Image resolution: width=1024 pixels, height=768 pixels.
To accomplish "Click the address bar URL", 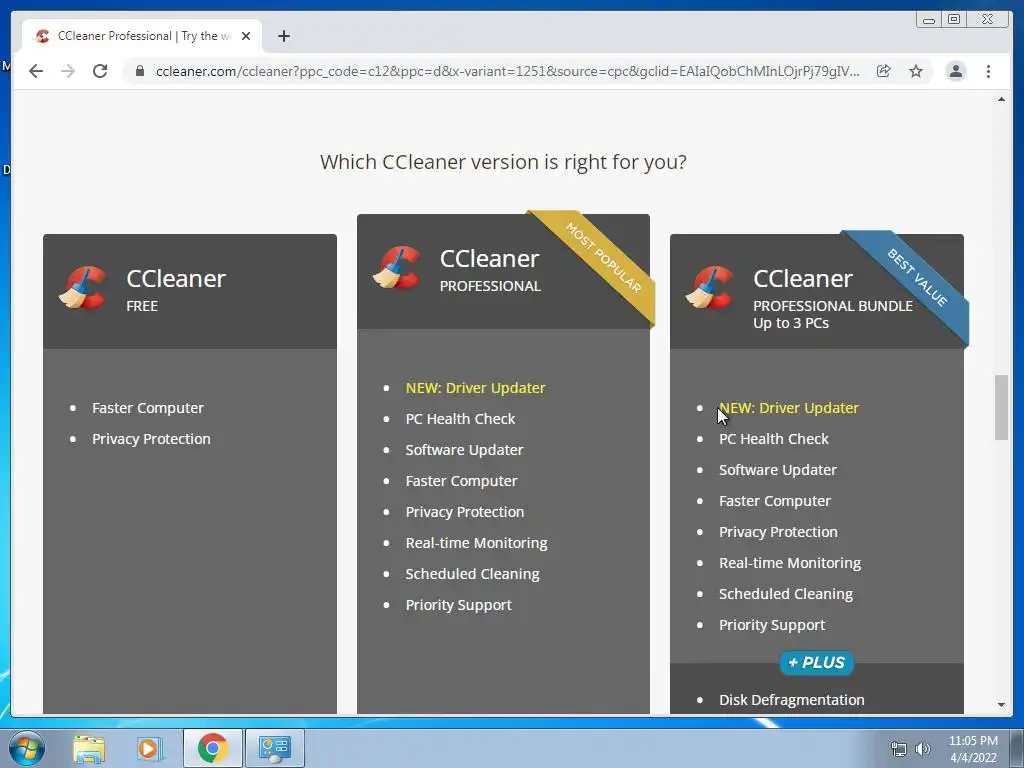I will click(x=507, y=71).
